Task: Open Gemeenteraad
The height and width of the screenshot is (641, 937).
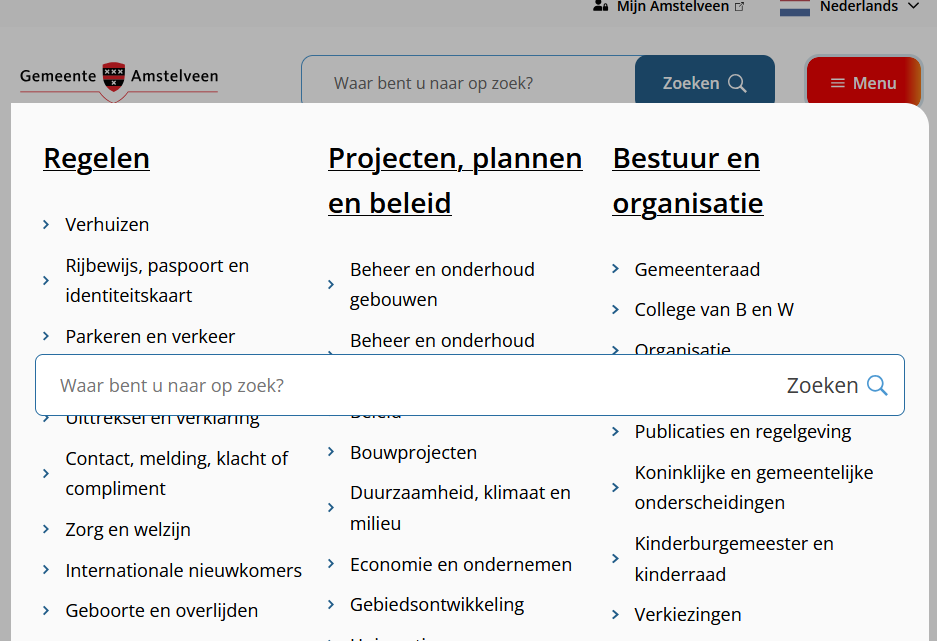Action: pyautogui.click(x=697, y=269)
